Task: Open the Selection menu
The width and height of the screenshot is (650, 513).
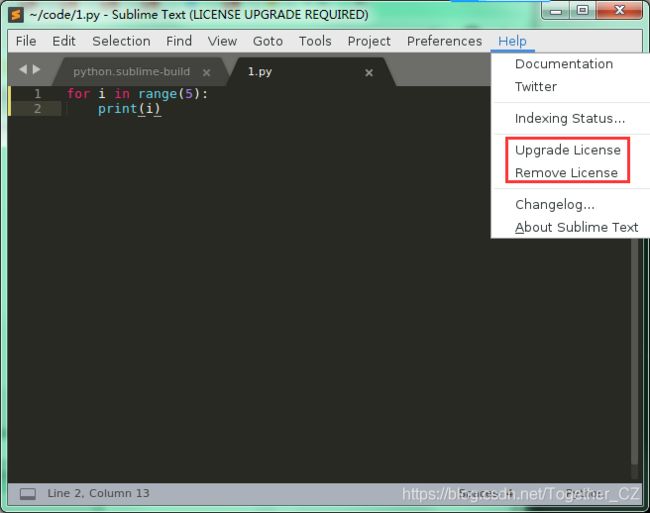Action: pos(121,41)
